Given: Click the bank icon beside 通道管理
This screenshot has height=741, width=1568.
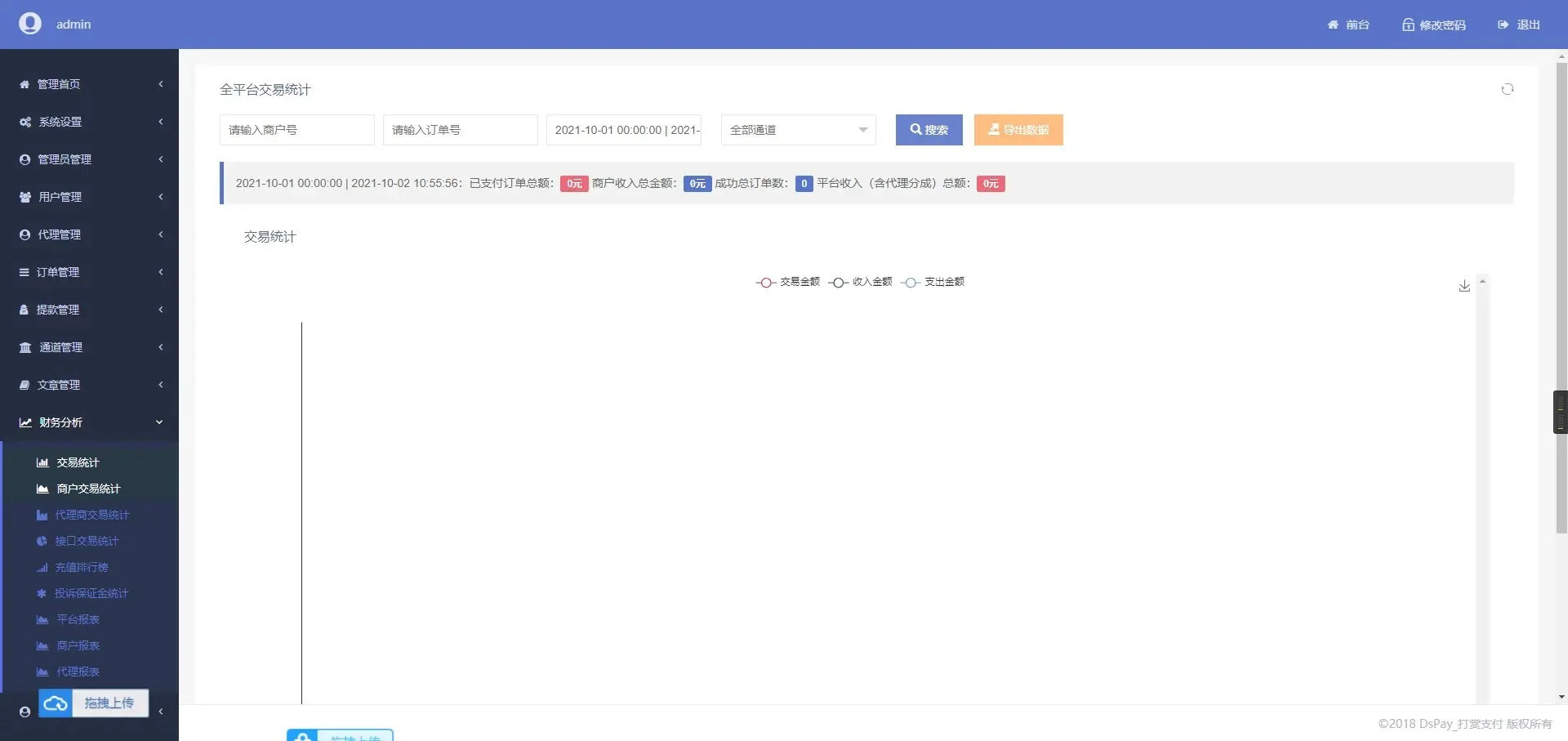Looking at the screenshot, I should pyautogui.click(x=25, y=347).
